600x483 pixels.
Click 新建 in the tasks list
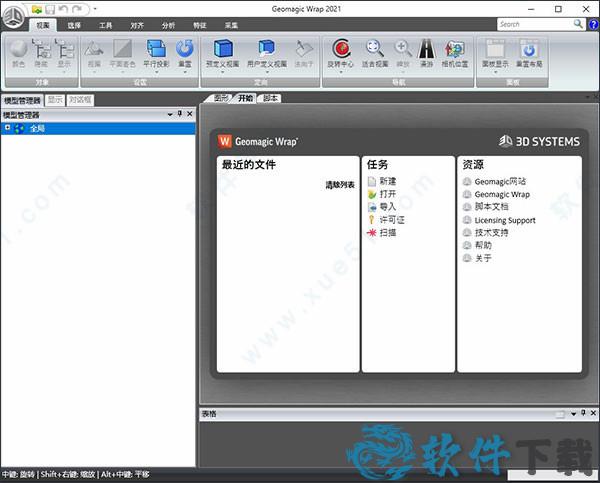(x=387, y=181)
